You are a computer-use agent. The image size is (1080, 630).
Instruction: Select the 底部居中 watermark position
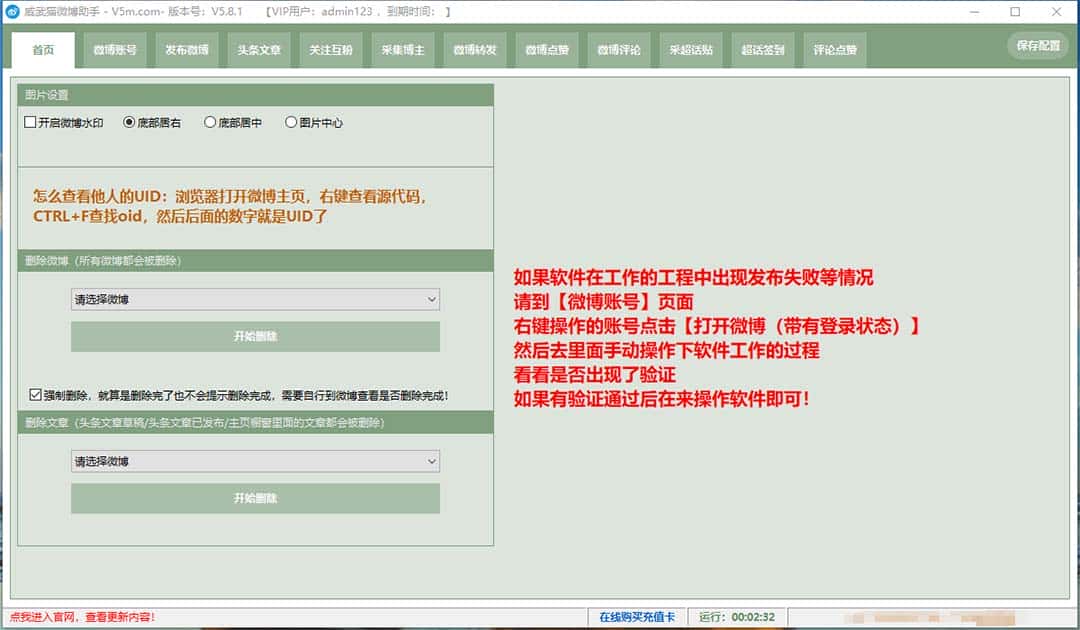[210, 122]
